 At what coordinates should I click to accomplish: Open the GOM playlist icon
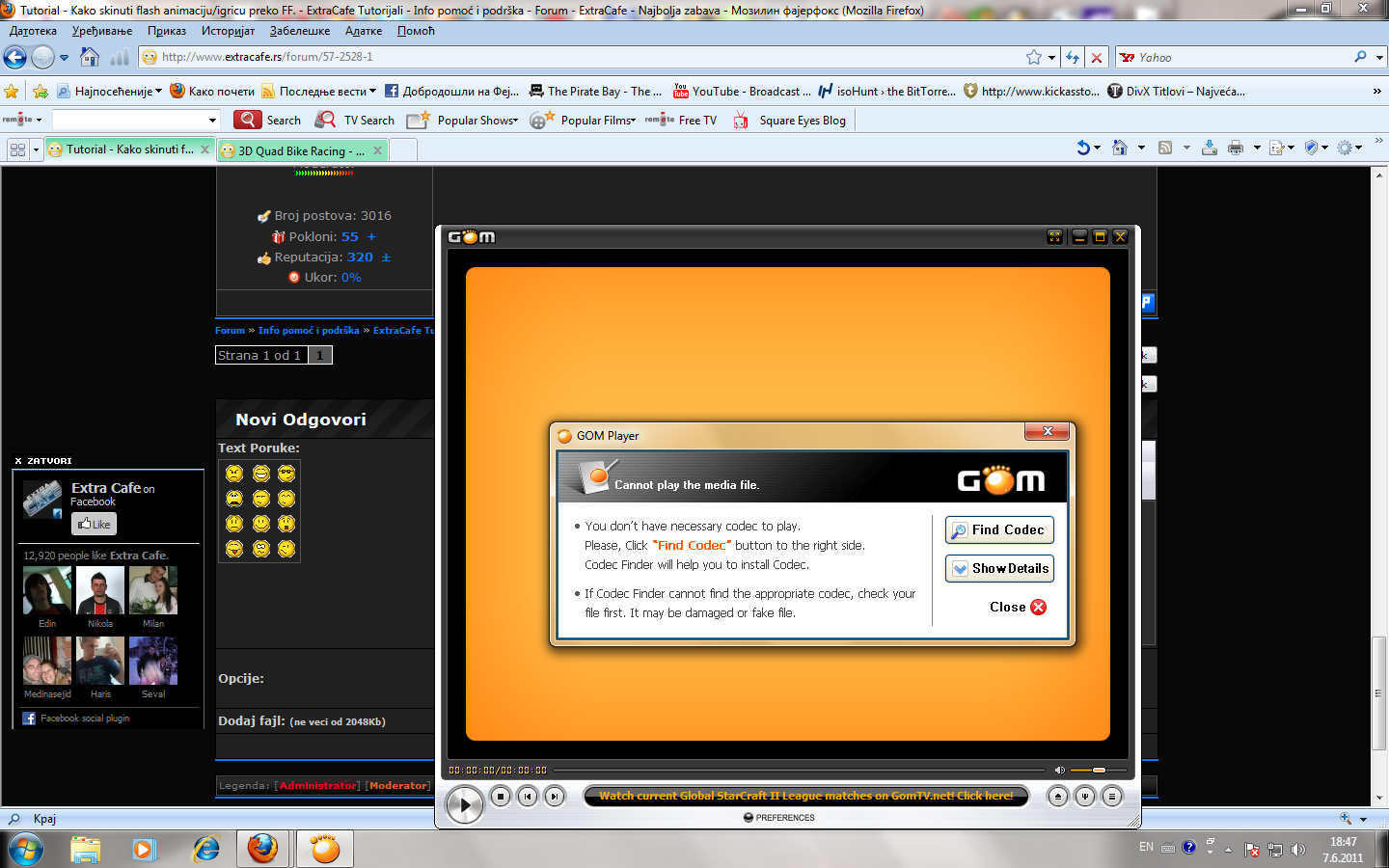coord(1112,797)
